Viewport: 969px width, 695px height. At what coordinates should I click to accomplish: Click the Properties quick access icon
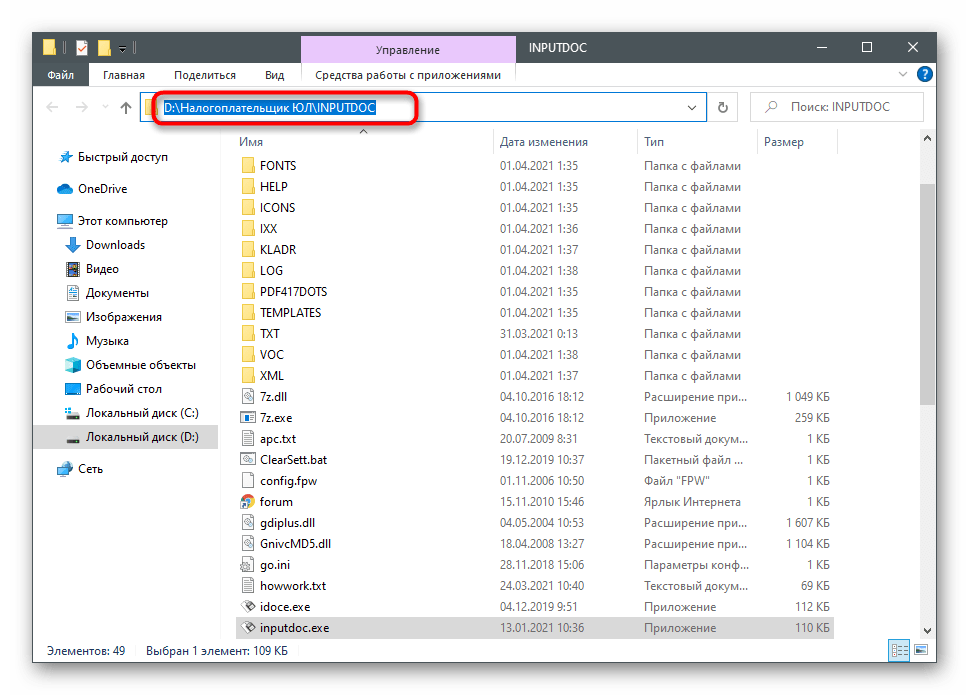tap(82, 48)
